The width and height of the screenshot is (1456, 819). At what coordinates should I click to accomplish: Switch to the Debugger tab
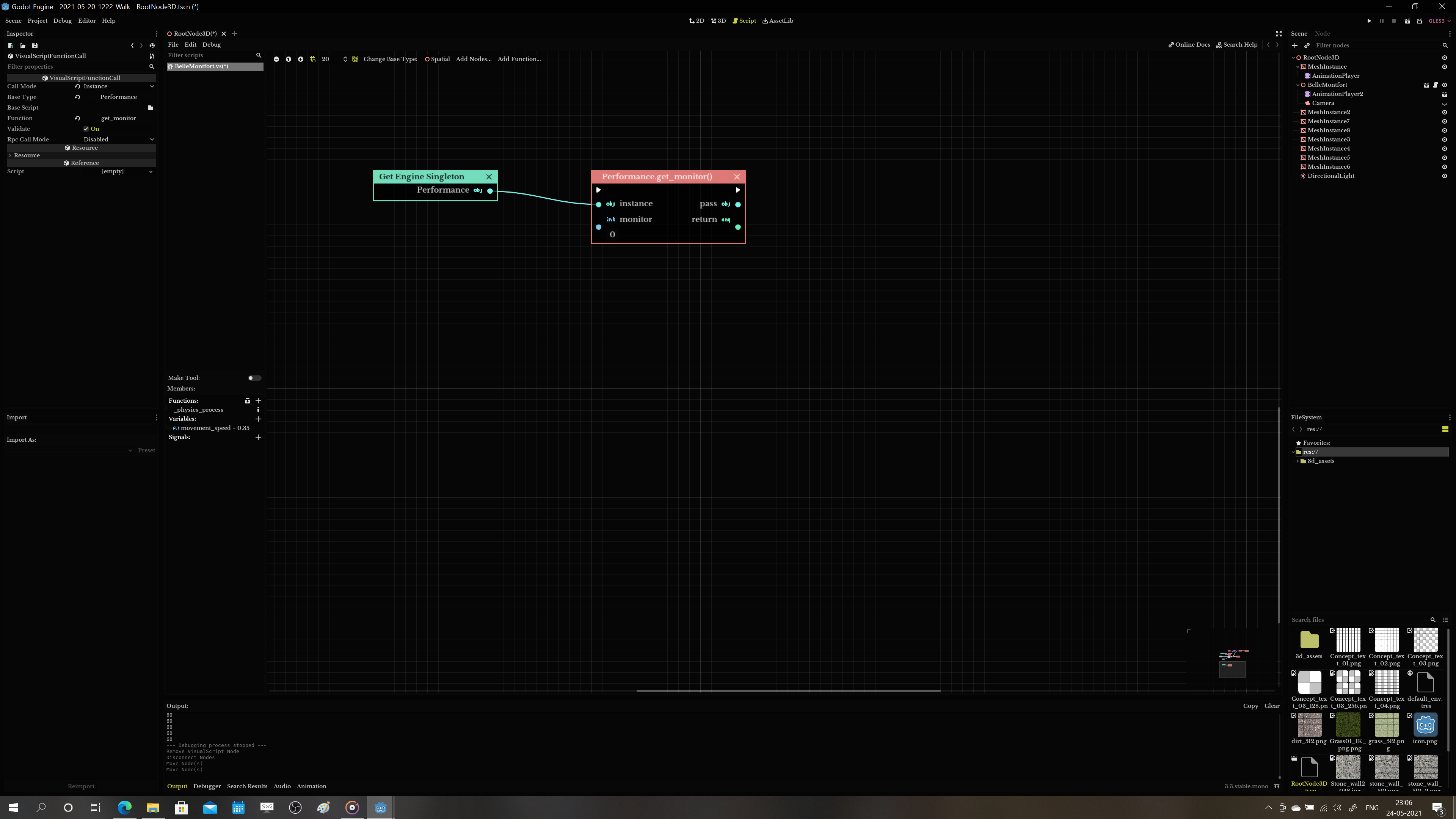click(207, 786)
